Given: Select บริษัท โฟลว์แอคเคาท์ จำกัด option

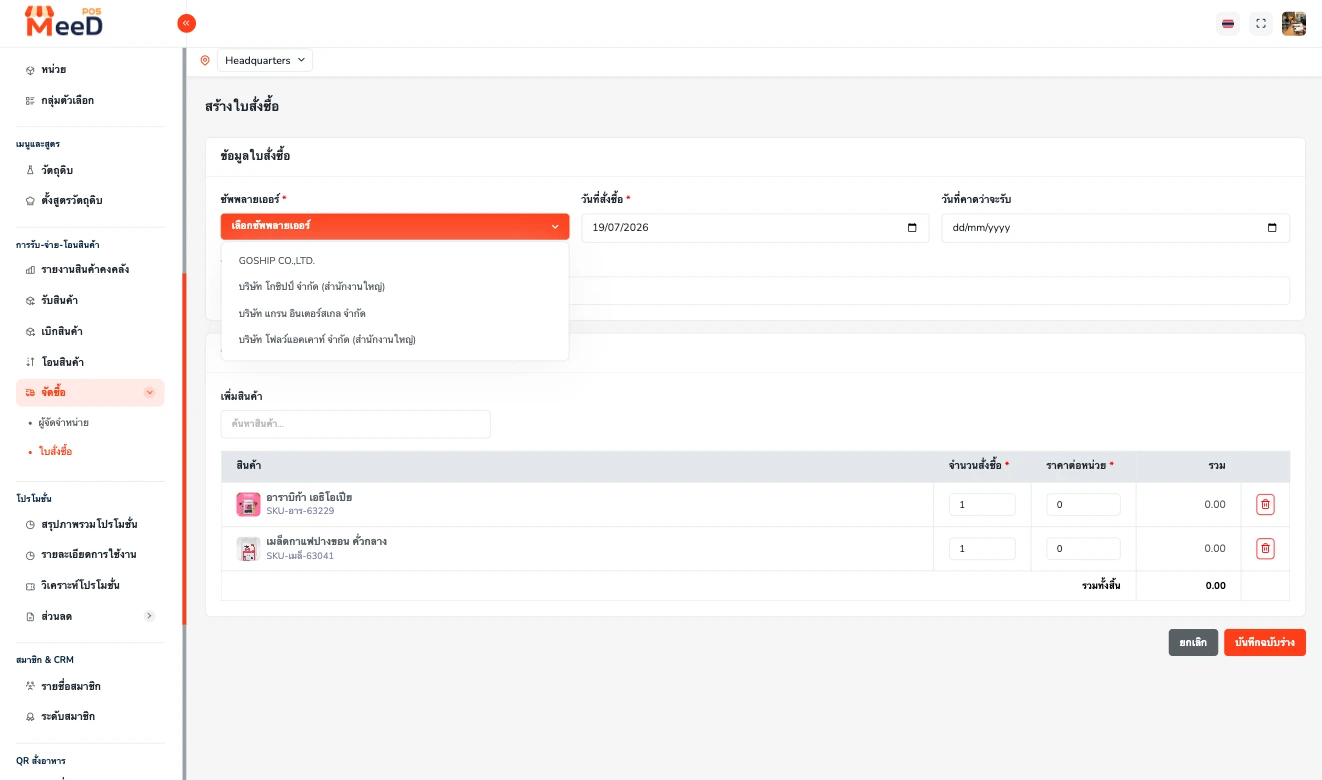Looking at the screenshot, I should tap(395, 339).
